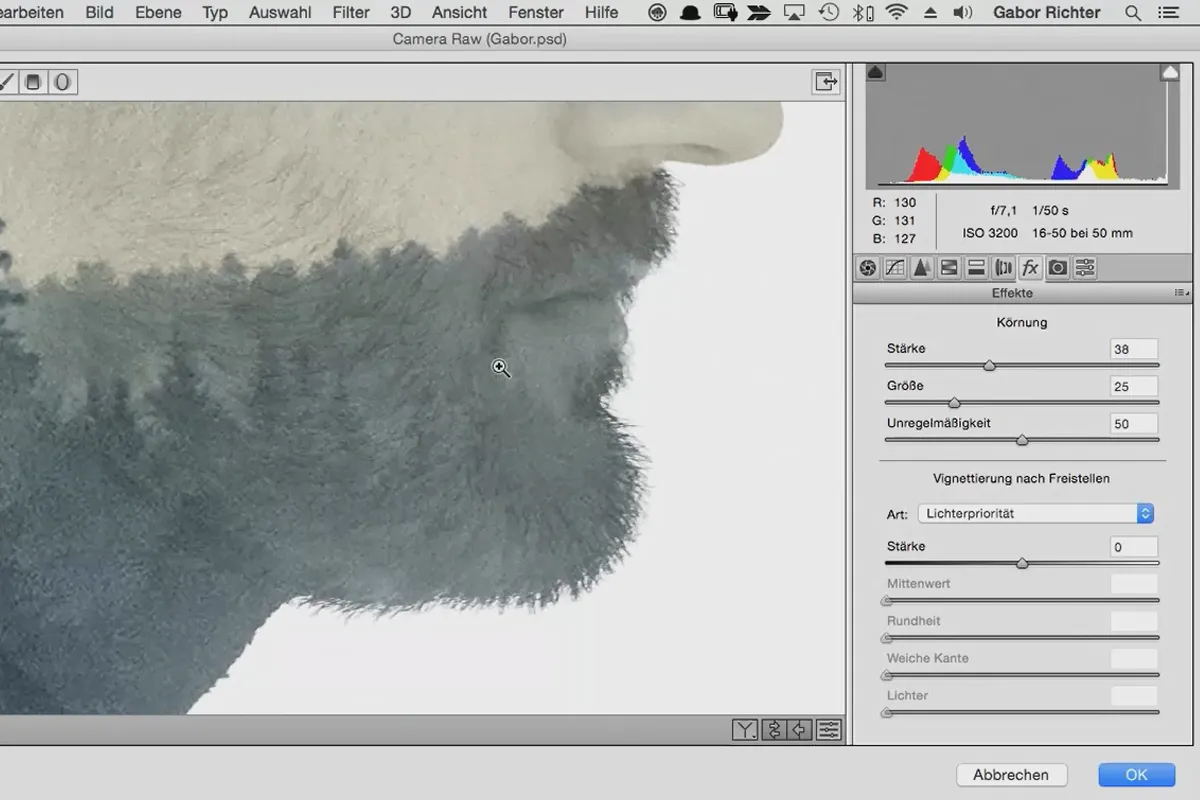The image size is (1200, 800).
Task: Open the Art dropdown showing Lichterpriorität
Action: click(x=1035, y=513)
